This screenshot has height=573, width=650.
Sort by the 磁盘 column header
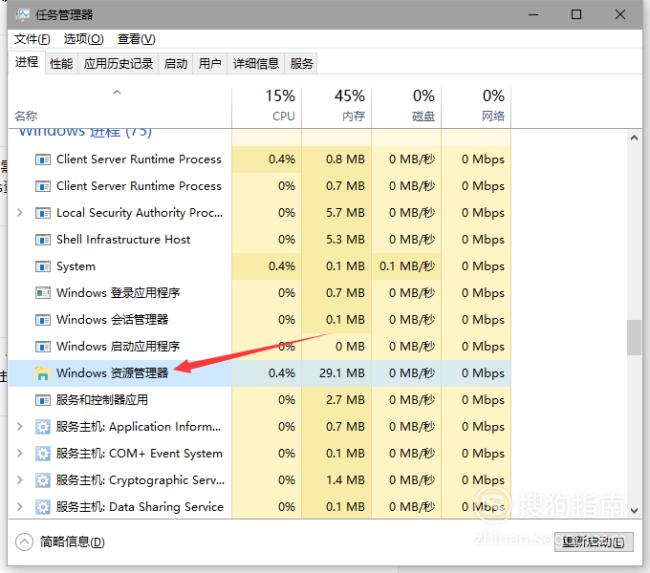[406, 106]
